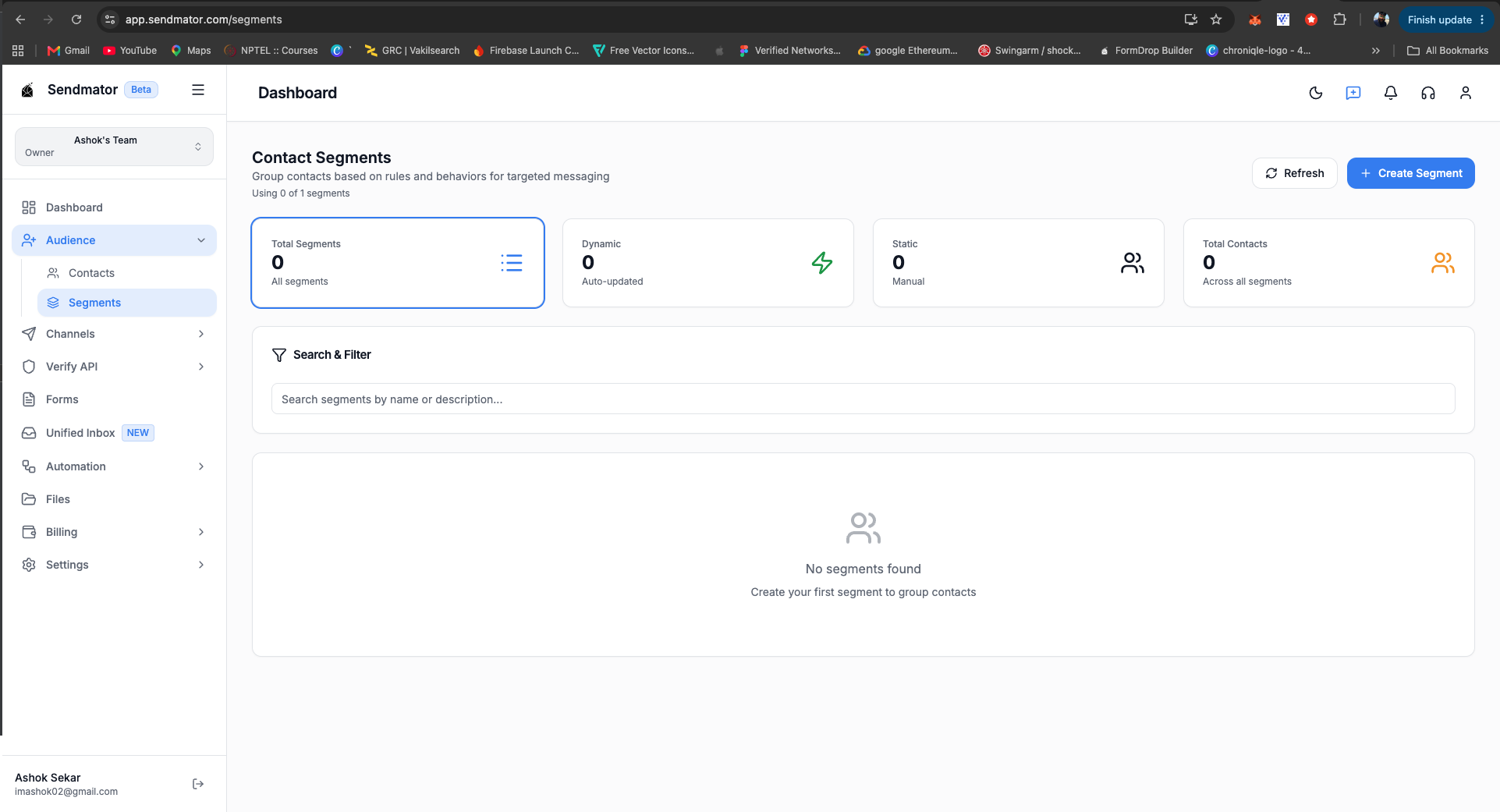This screenshot has height=812, width=1500.
Task: Bookmark this page with the star icon
Action: 1216,20
